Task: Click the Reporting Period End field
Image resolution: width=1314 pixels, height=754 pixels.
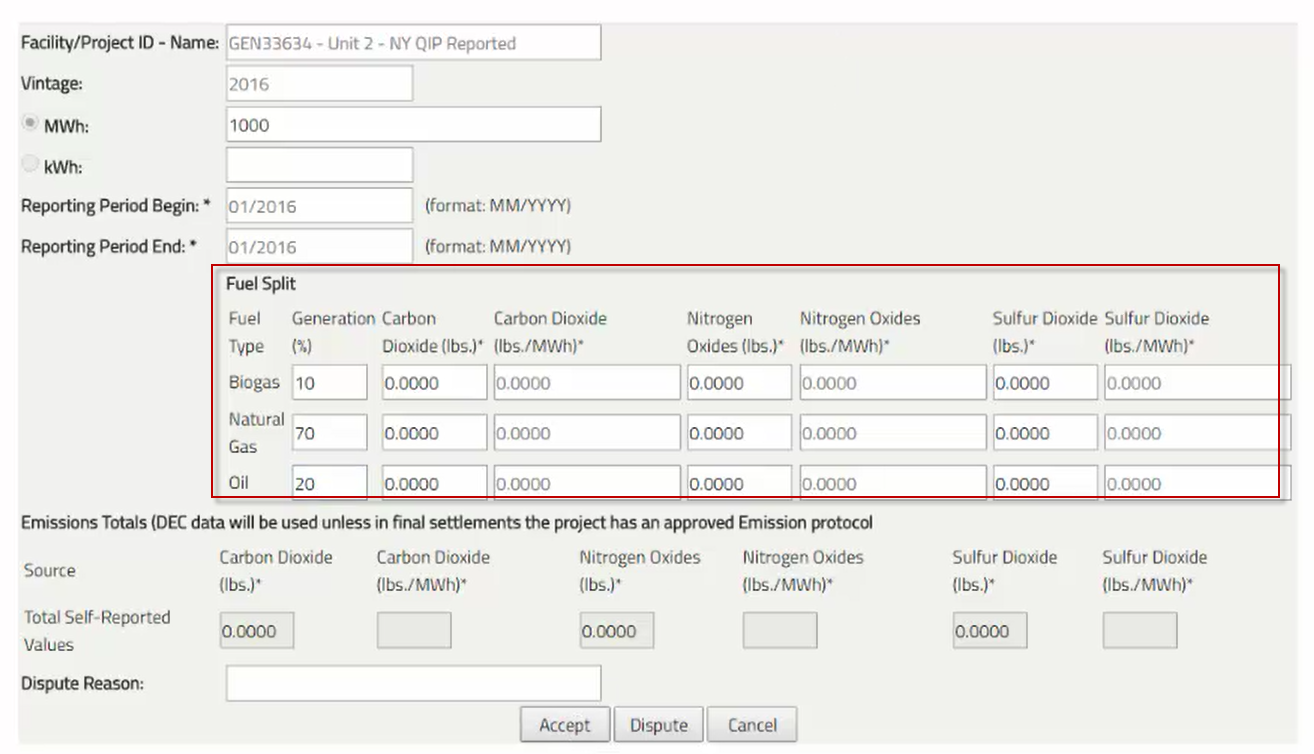Action: coord(319,247)
